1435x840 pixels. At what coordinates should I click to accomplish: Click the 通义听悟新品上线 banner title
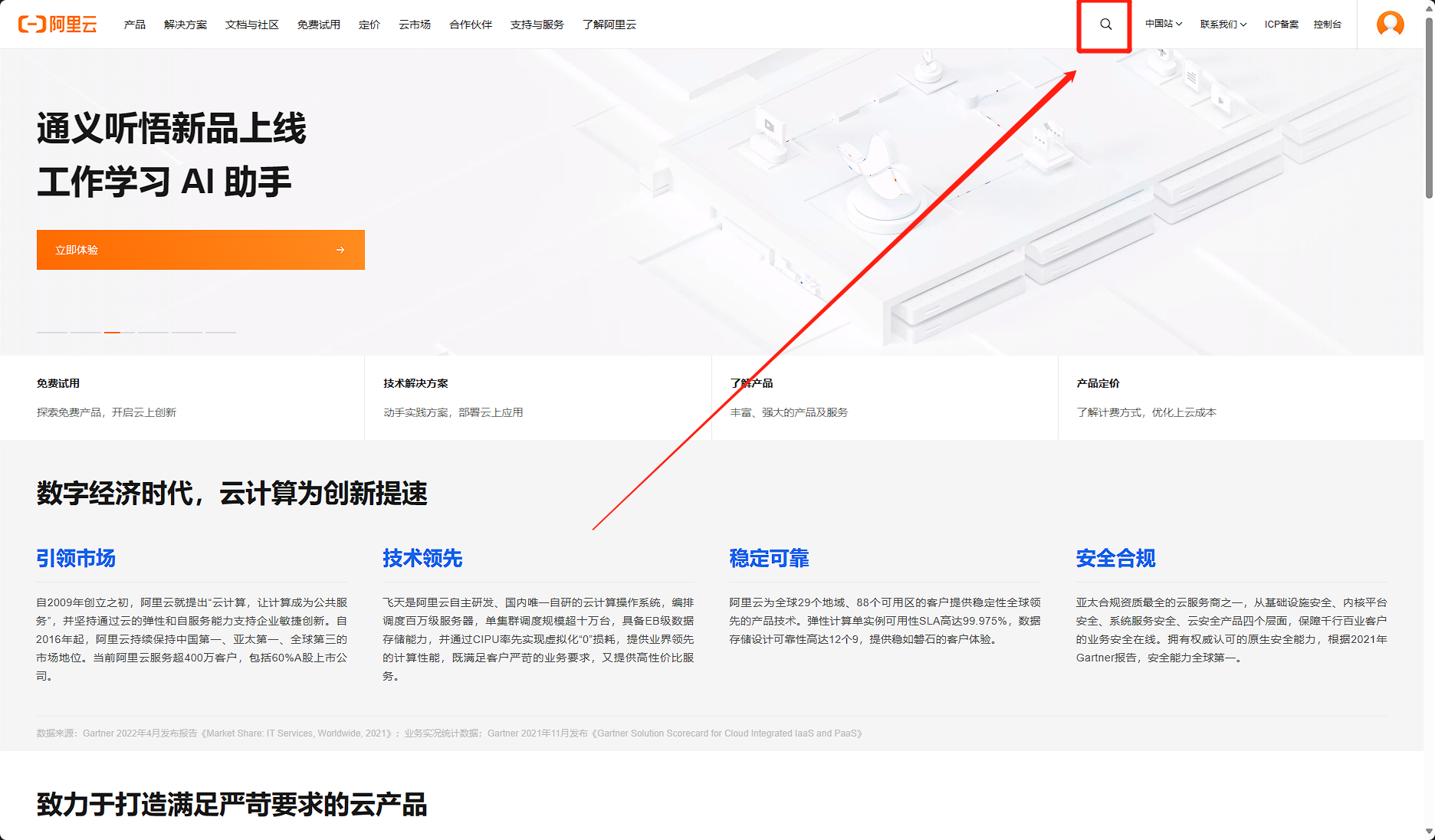coord(172,128)
